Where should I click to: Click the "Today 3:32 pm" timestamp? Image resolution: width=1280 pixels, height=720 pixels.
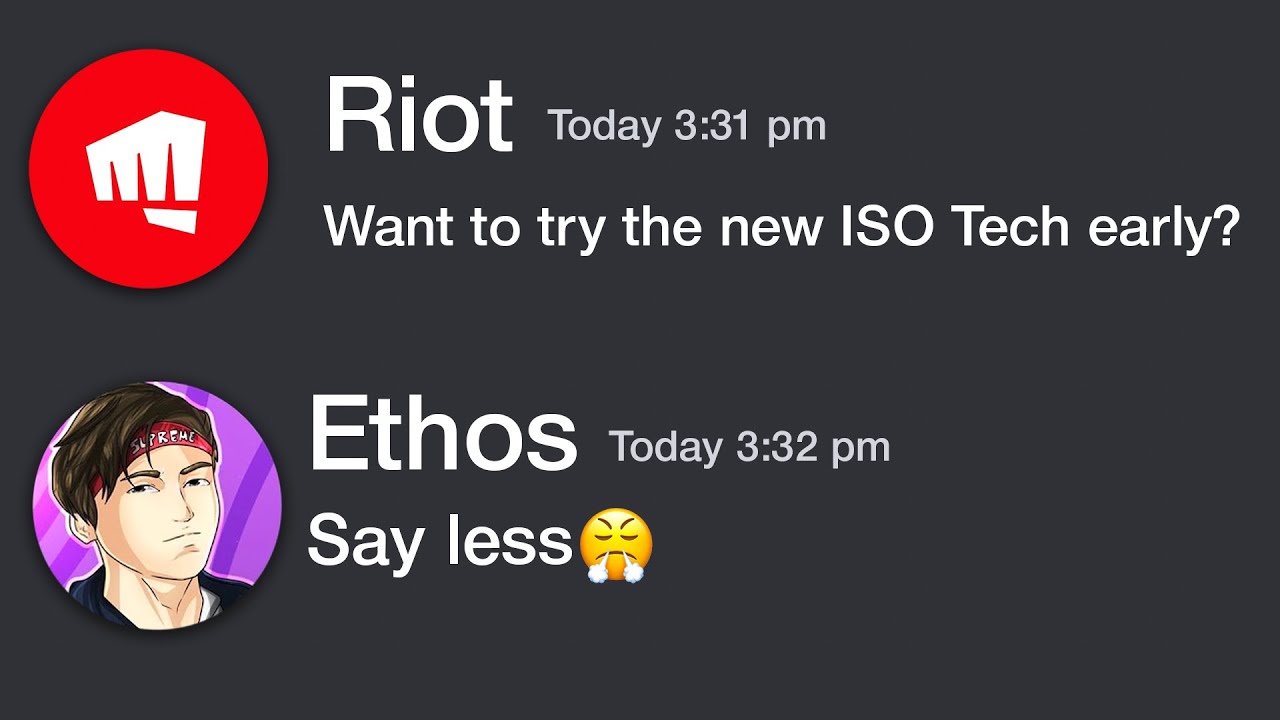749,447
